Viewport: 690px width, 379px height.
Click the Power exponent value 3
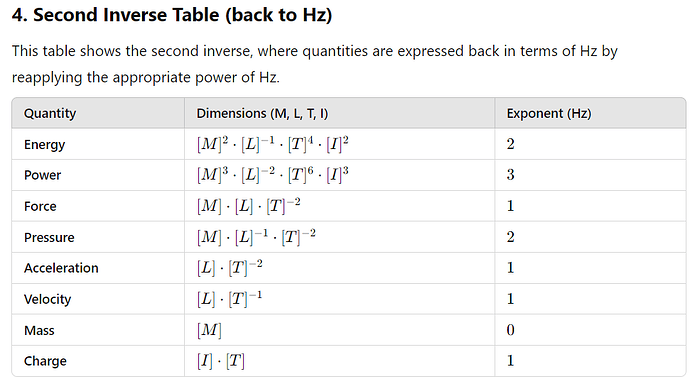(x=510, y=175)
